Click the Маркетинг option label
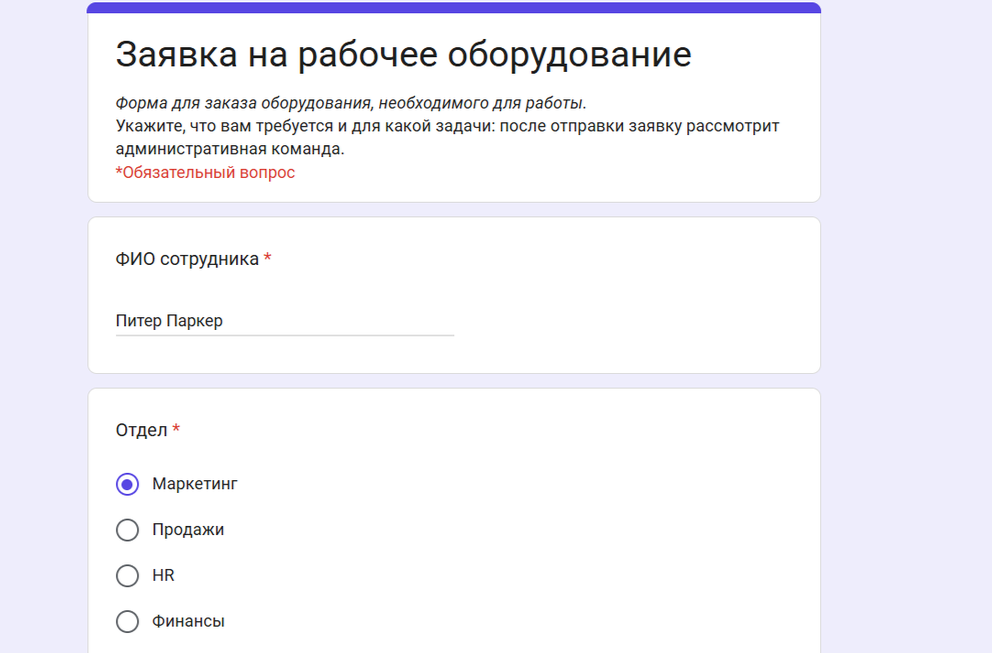This screenshot has height=653, width=992. click(x=195, y=484)
